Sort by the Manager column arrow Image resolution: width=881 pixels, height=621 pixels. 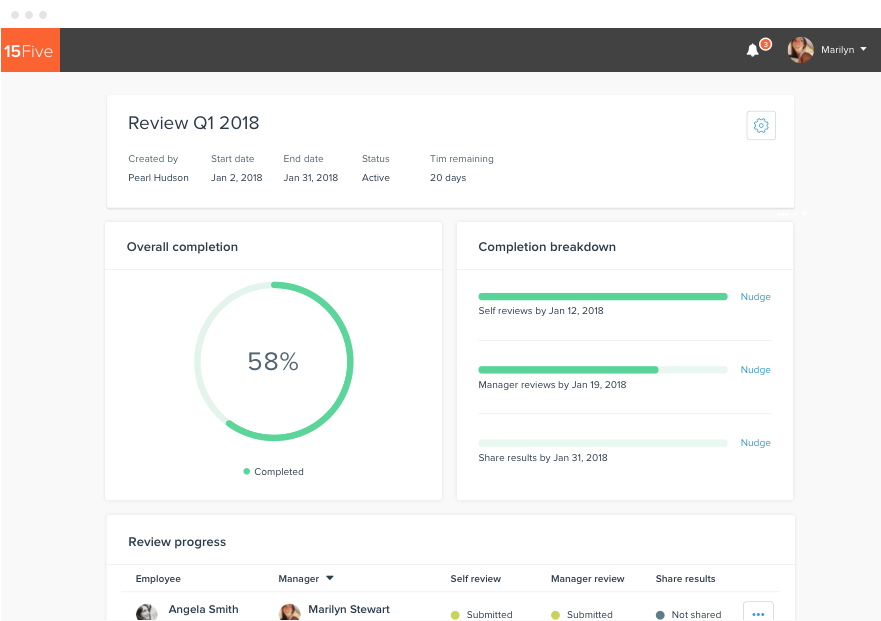pyautogui.click(x=330, y=578)
